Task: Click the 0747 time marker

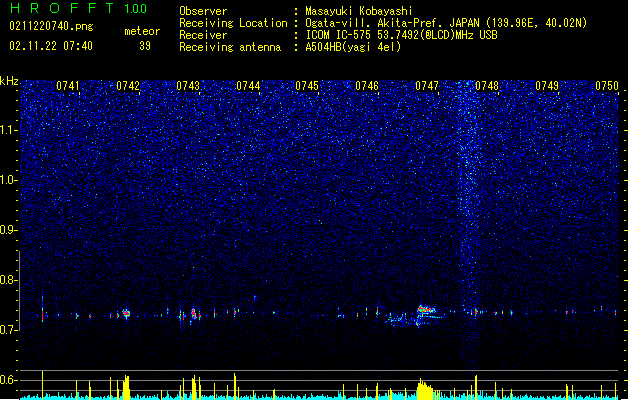Action: 427,86
